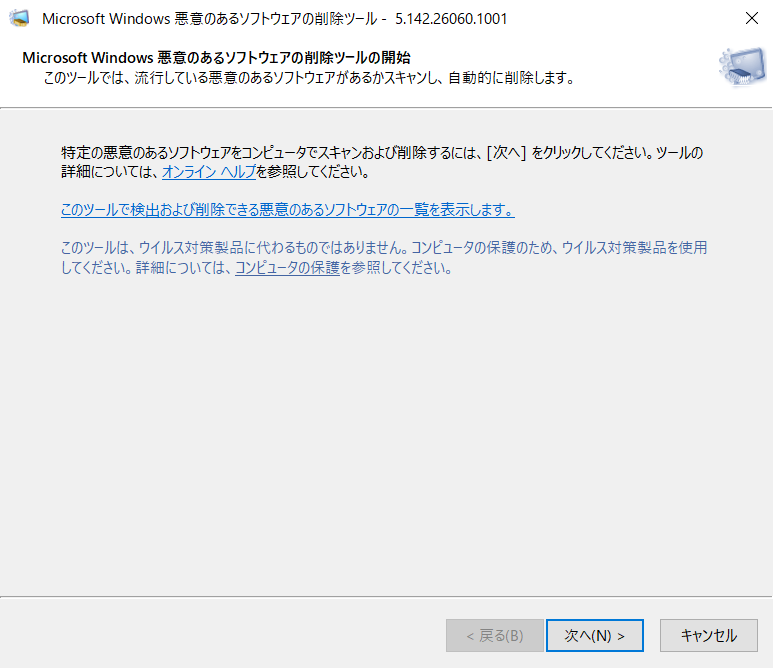773x668 pixels.
Task: Open the system menu from the title bar icon
Action: (x=19, y=18)
